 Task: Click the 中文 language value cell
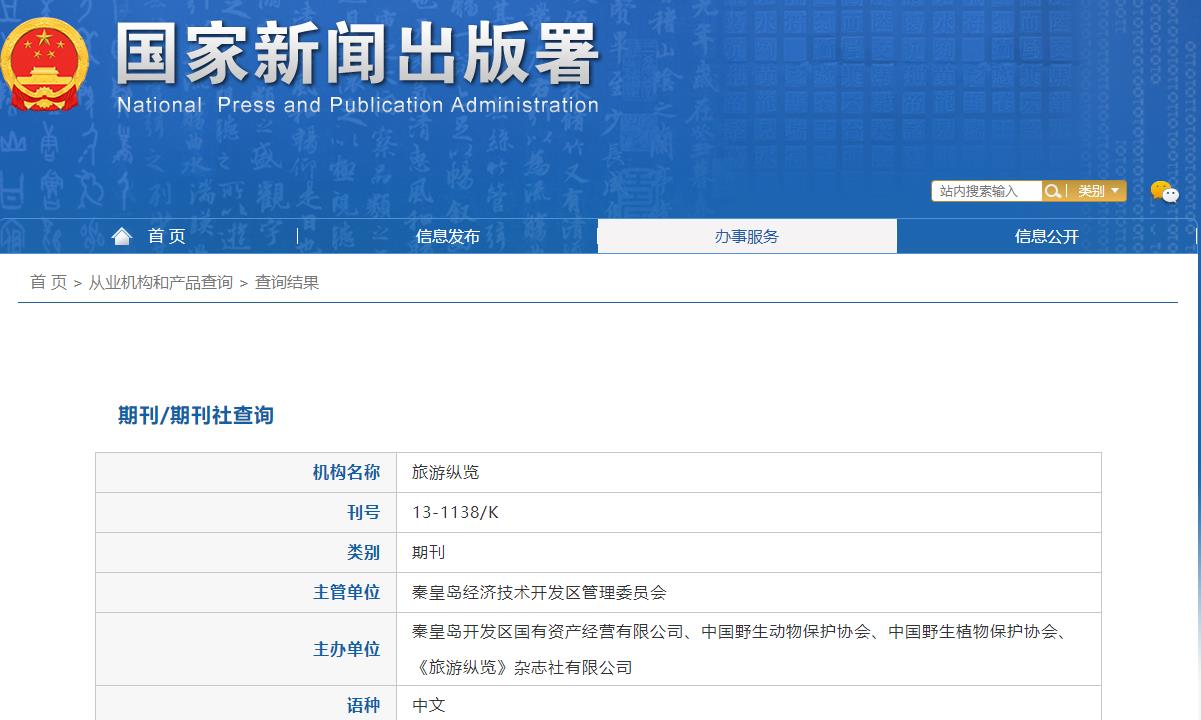coord(429,706)
